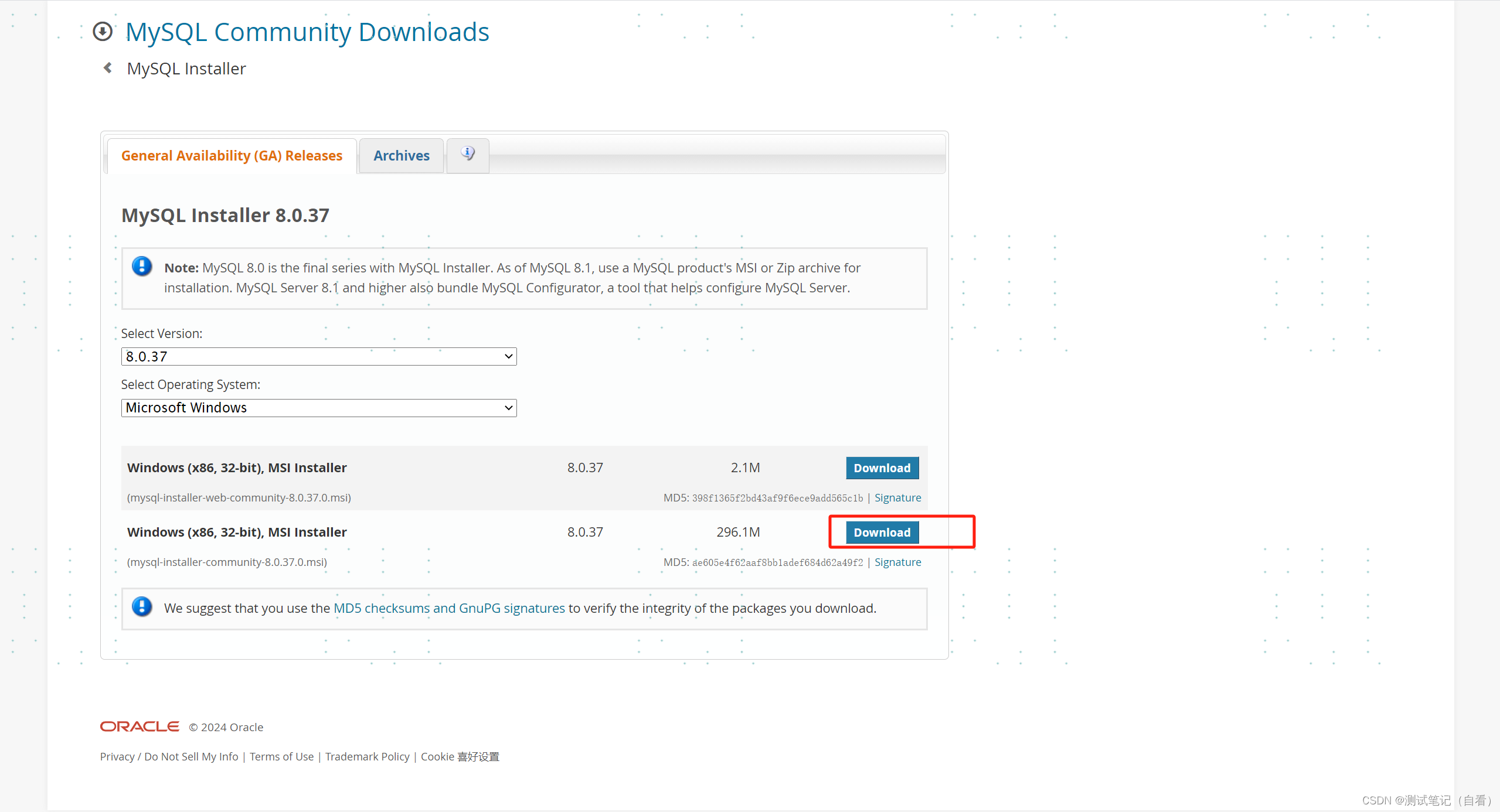1500x812 pixels.
Task: Click the MD5 hash ae605e4f62aaf8bb1adef684d62a49f2
Action: coord(777,563)
